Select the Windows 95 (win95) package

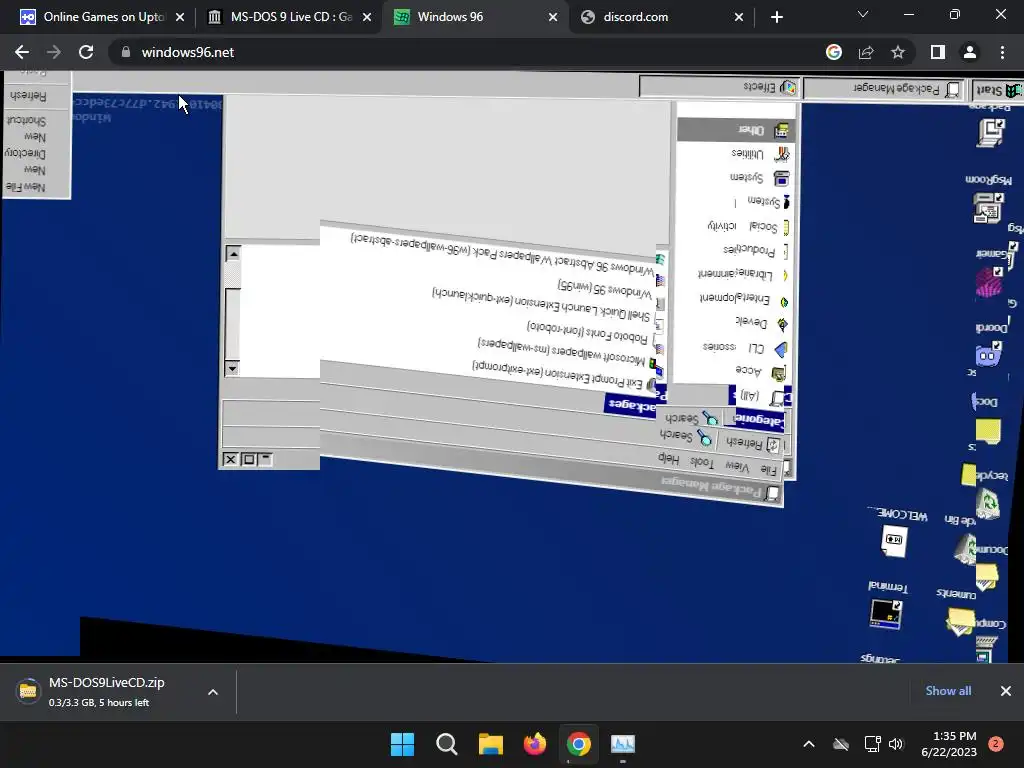point(604,288)
